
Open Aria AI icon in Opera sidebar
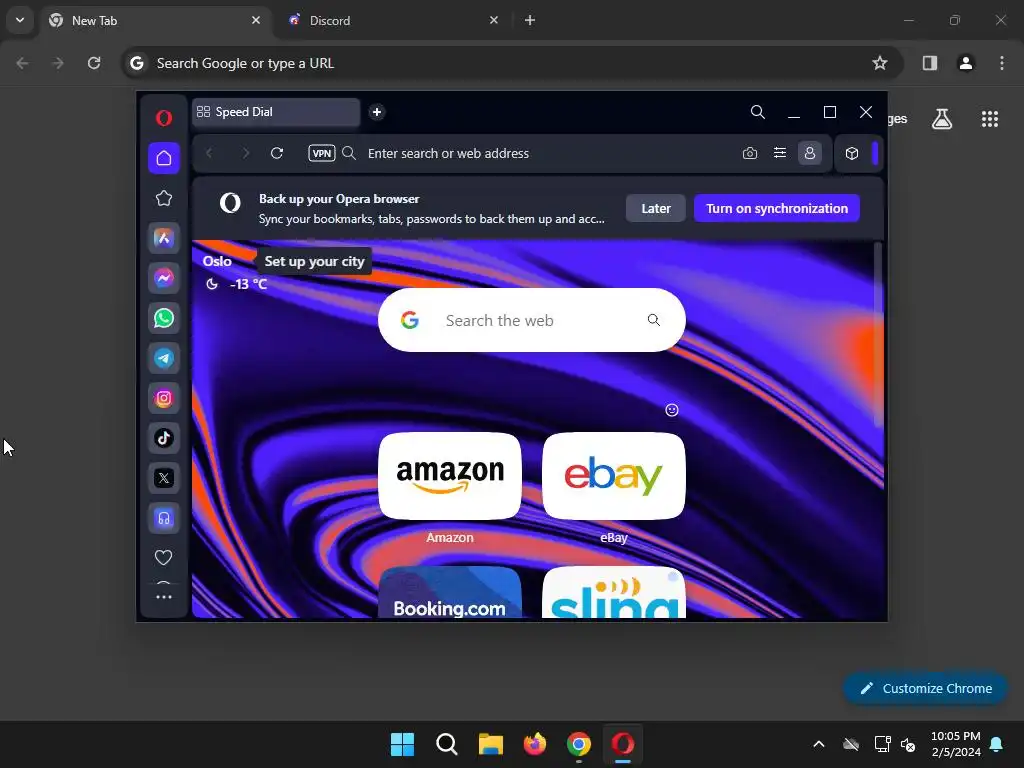click(x=164, y=238)
